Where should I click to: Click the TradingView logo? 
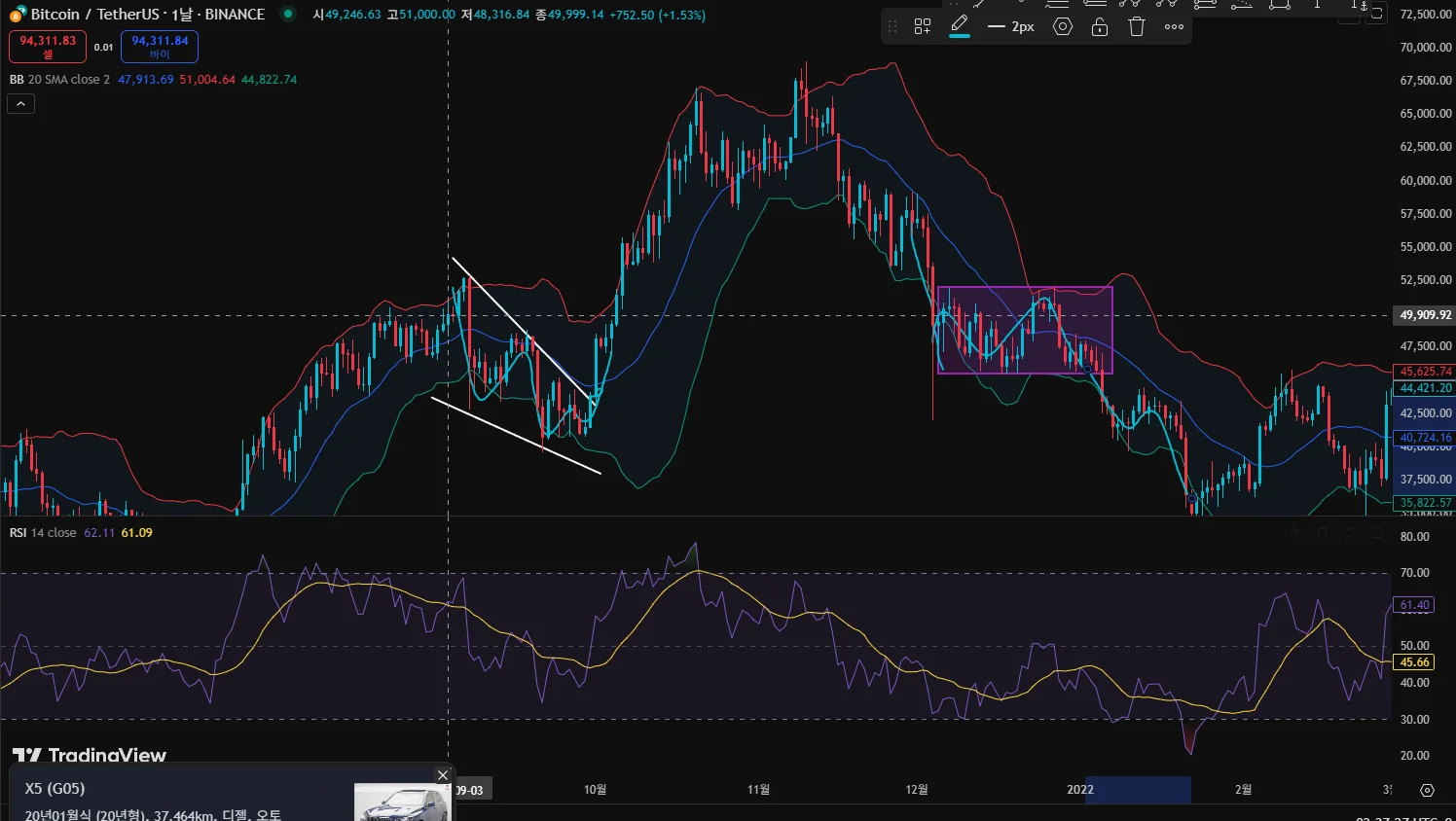[90, 755]
